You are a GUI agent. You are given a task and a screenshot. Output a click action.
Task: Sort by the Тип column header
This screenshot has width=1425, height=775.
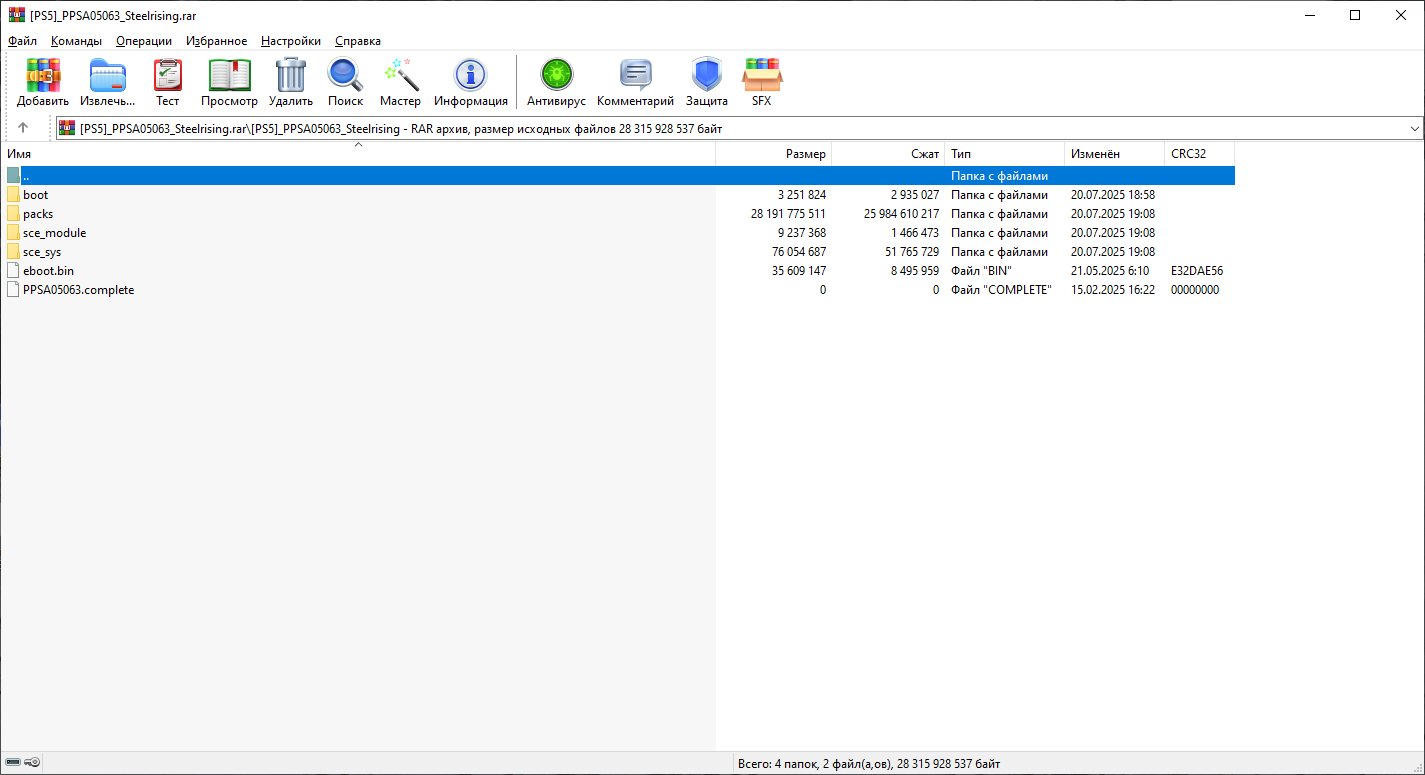pyautogui.click(x=1005, y=154)
